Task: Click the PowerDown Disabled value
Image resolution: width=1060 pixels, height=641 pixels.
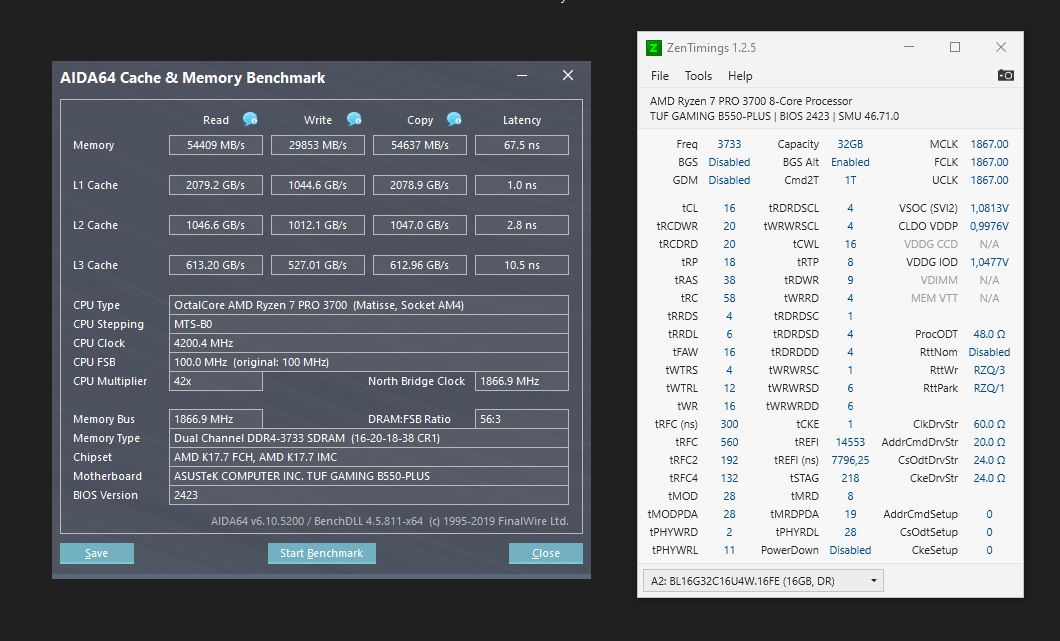Action: point(850,550)
